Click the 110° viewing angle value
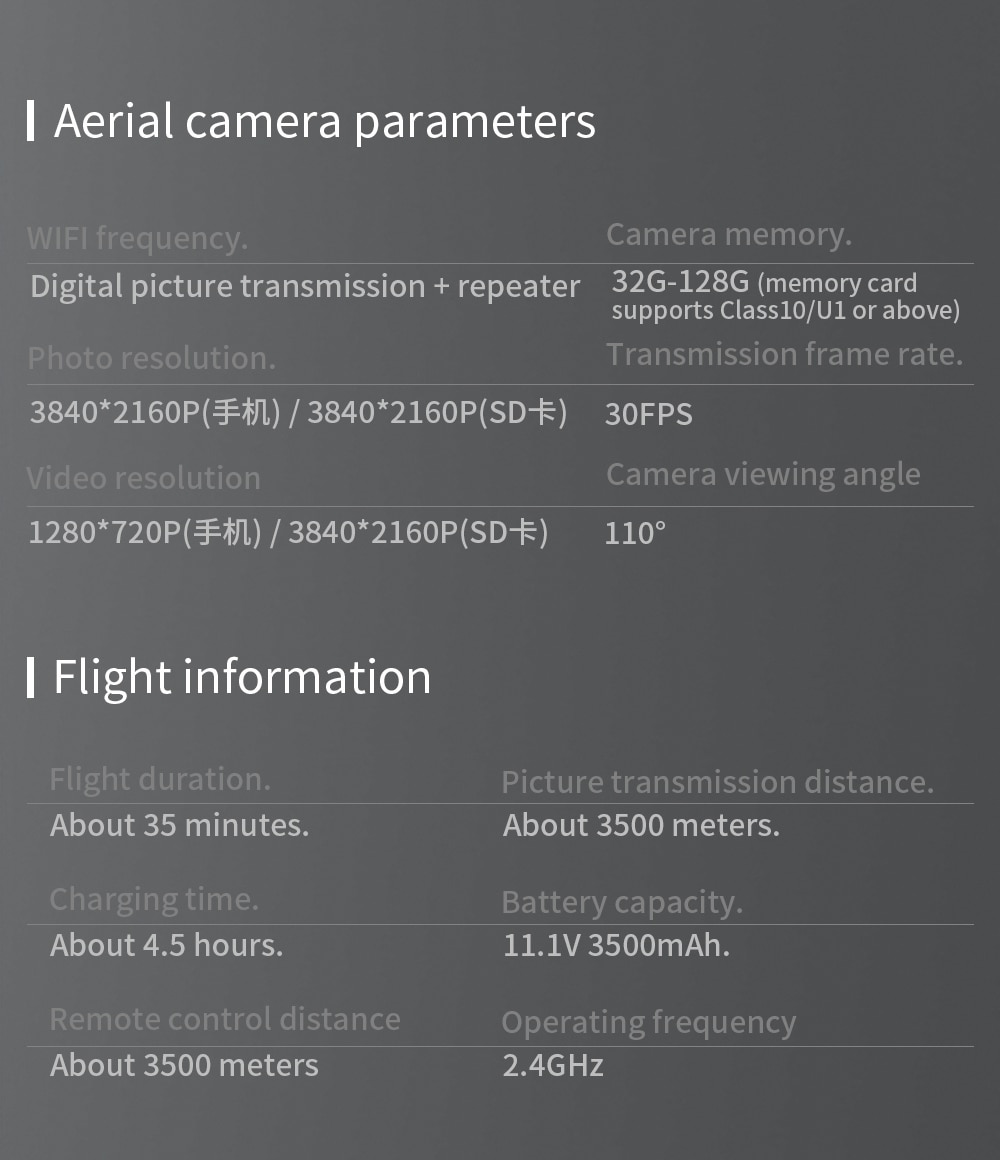 [635, 533]
